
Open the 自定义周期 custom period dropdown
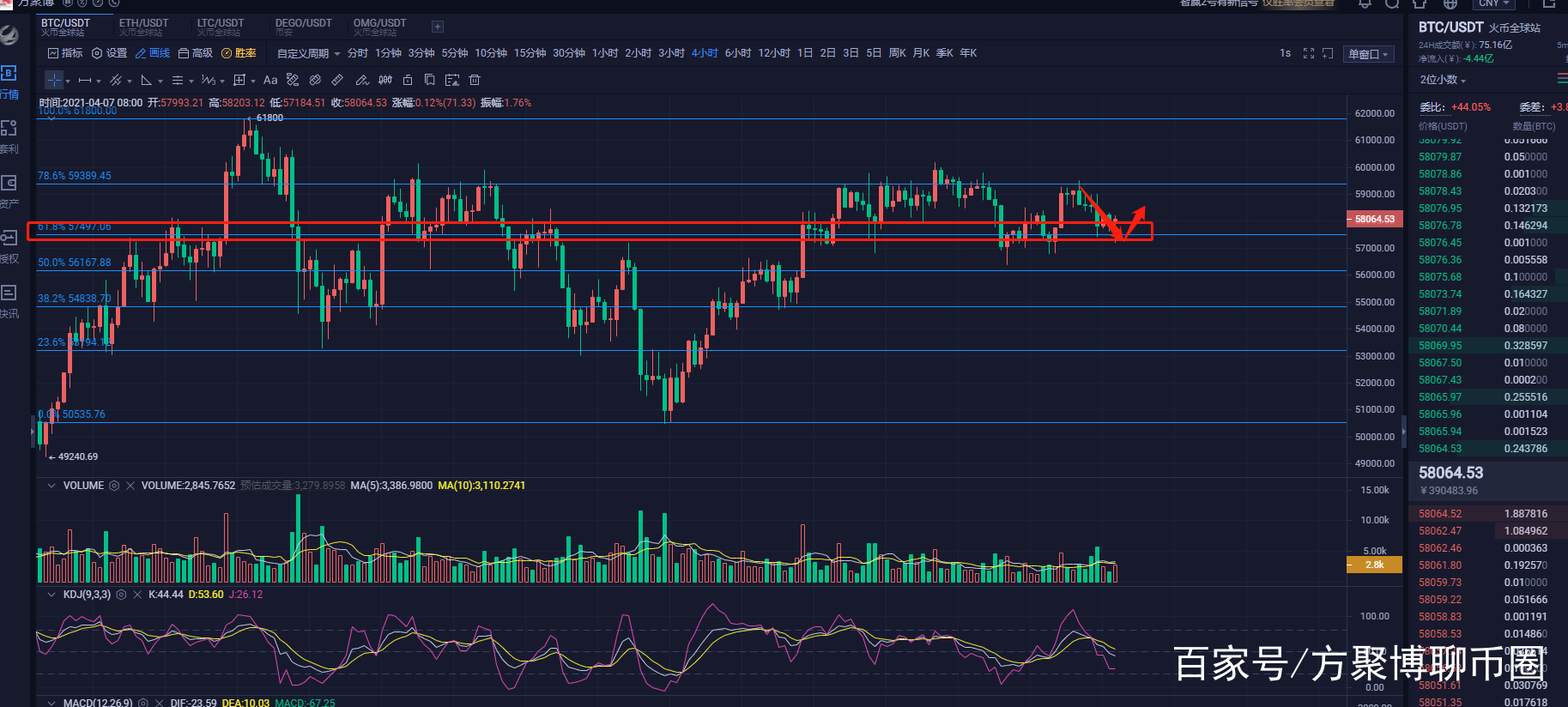click(x=308, y=53)
